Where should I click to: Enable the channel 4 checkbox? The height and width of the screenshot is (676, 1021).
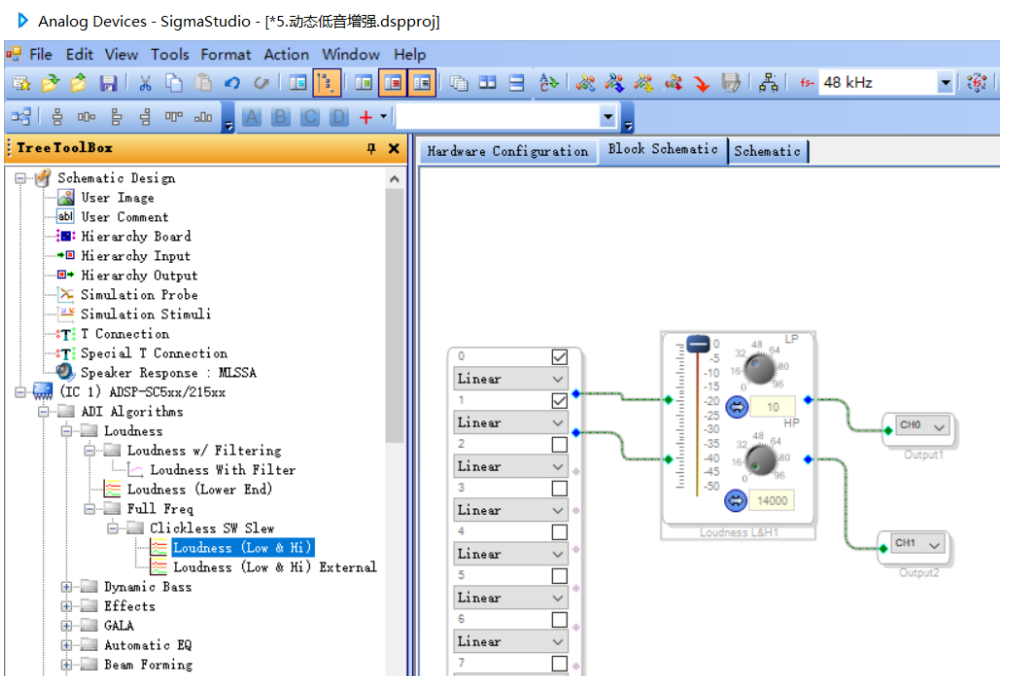pos(559,532)
